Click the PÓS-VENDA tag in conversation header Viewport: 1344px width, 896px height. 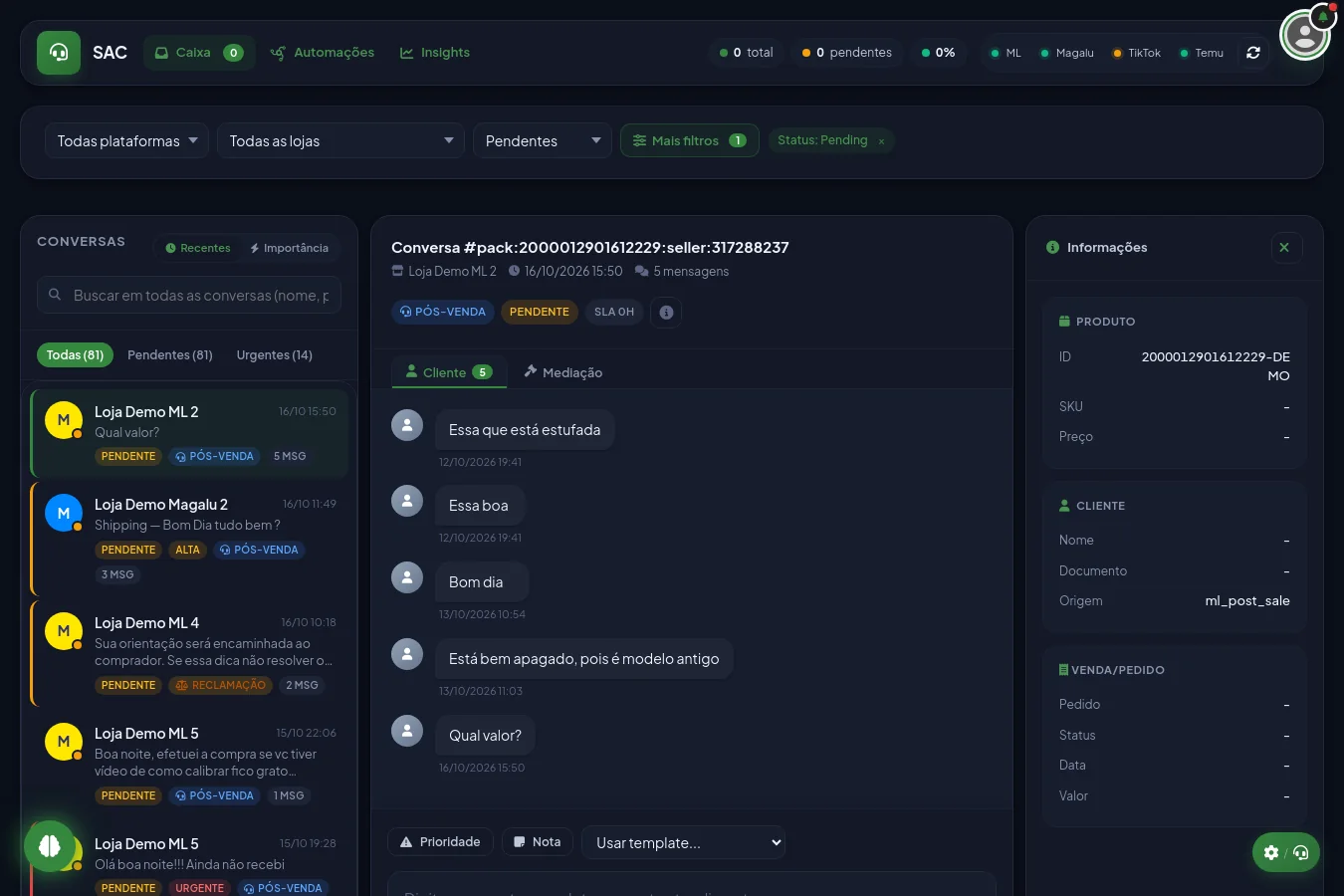point(443,312)
